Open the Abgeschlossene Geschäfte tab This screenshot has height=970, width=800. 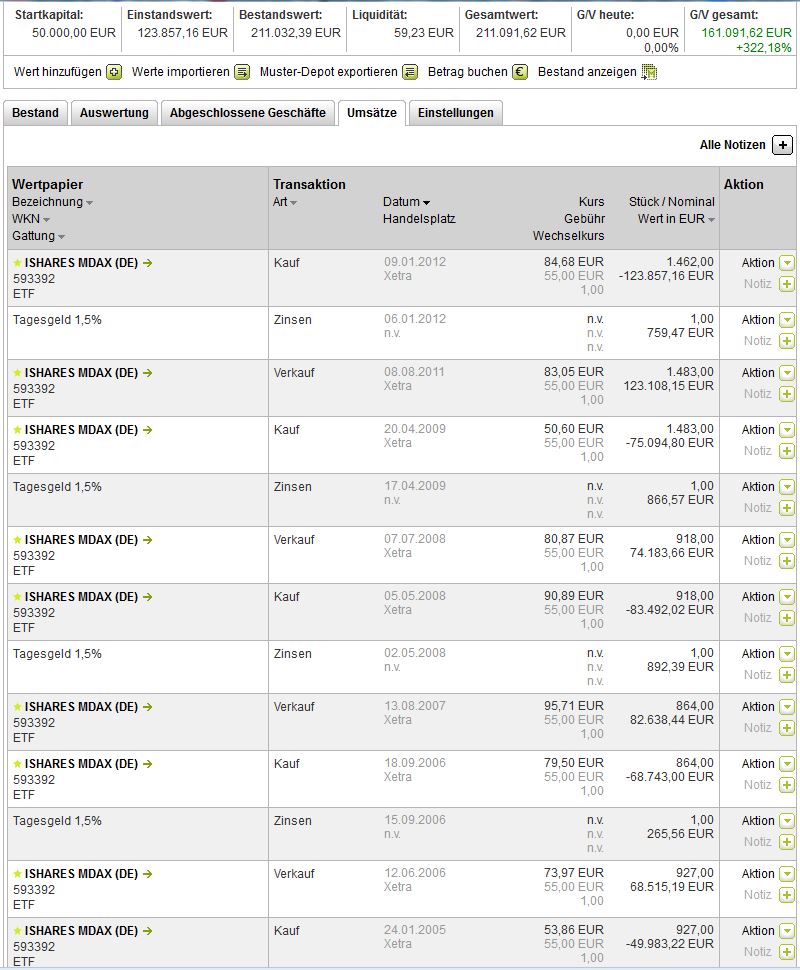[247, 113]
